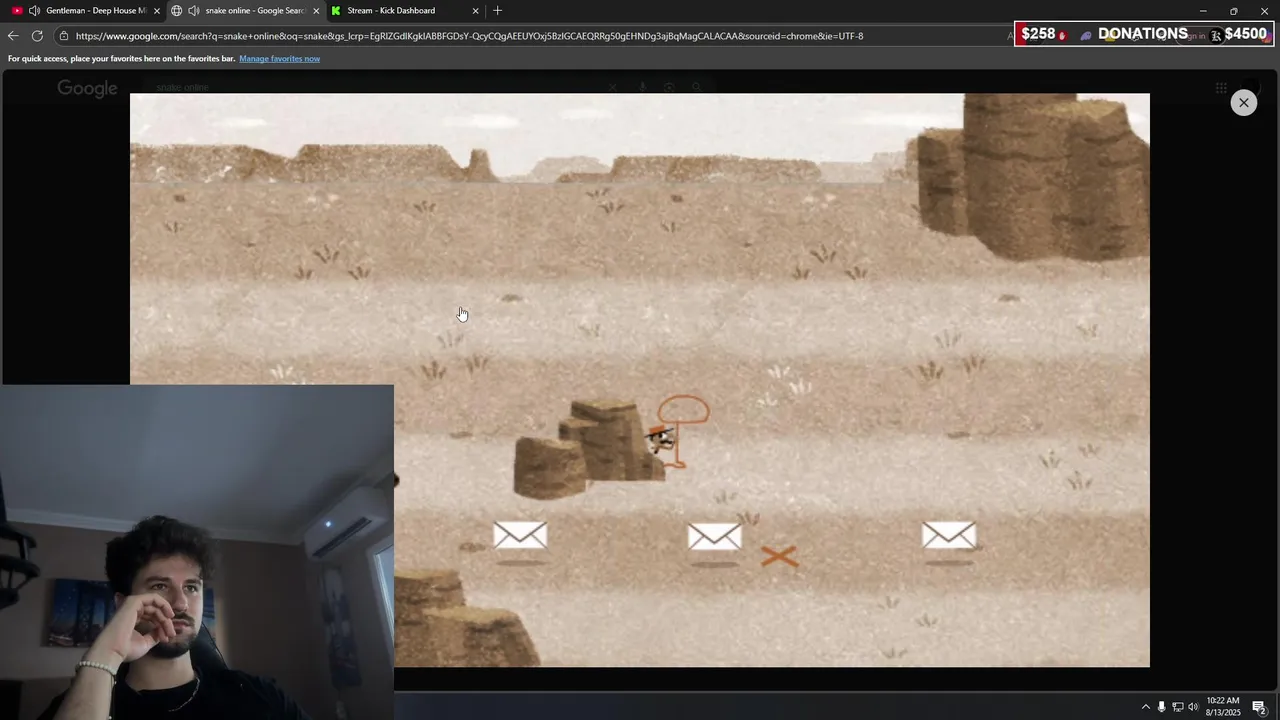
Task: Open network settings from system tray
Action: 1177,707
